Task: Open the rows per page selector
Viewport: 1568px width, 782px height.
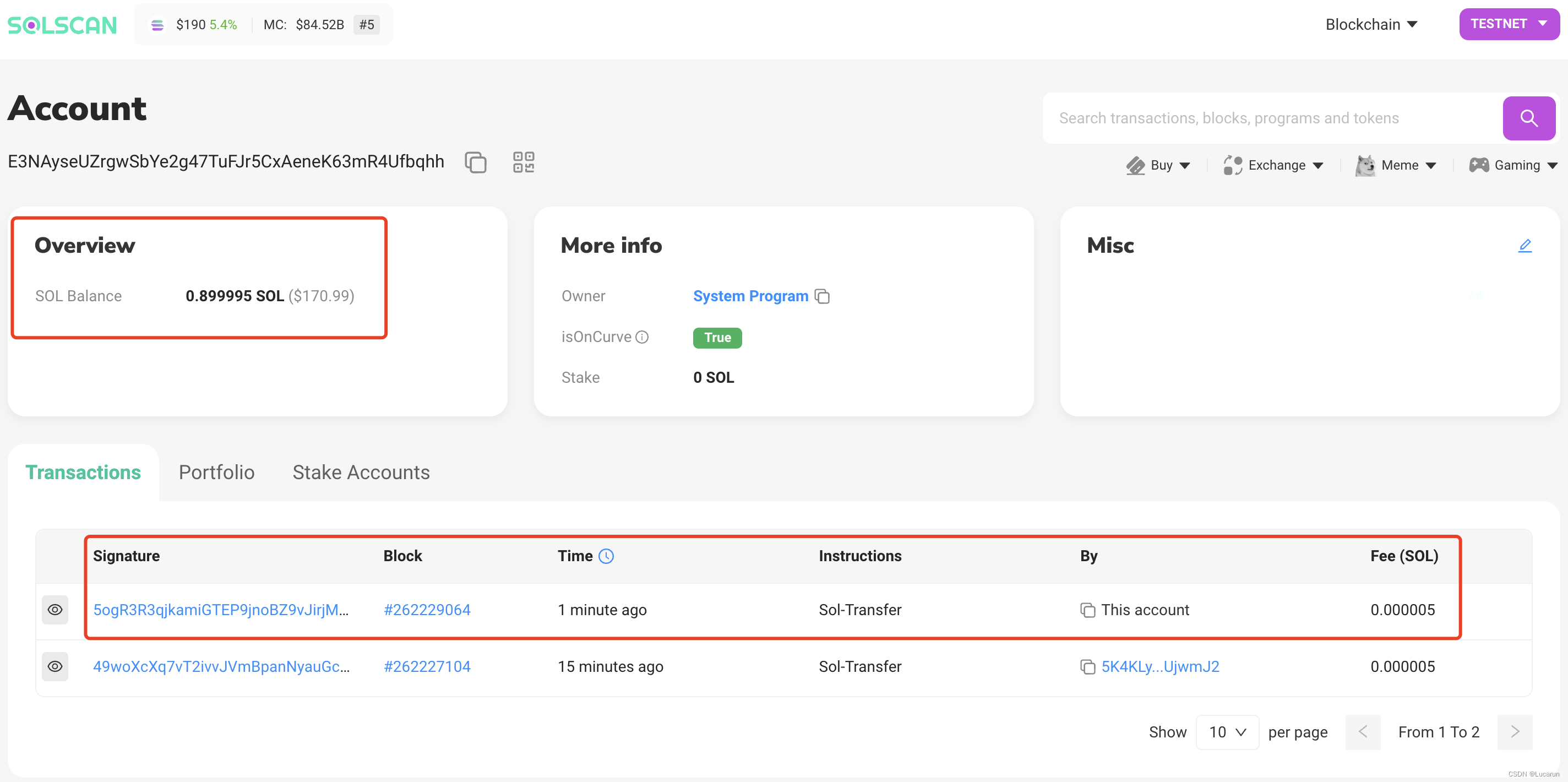Action: point(1227,732)
